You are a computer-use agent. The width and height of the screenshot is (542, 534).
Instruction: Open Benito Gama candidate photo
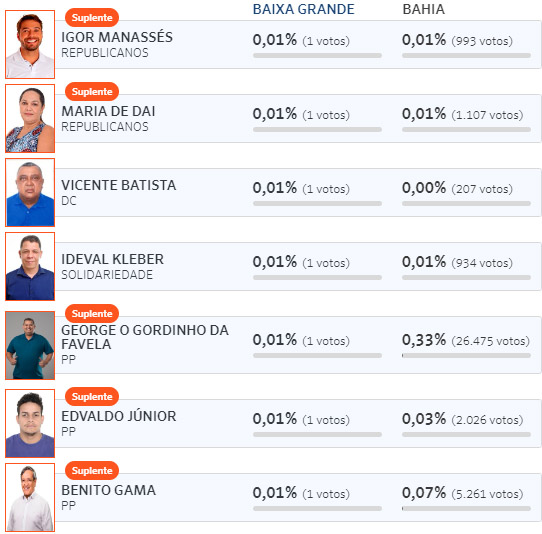tap(30, 497)
